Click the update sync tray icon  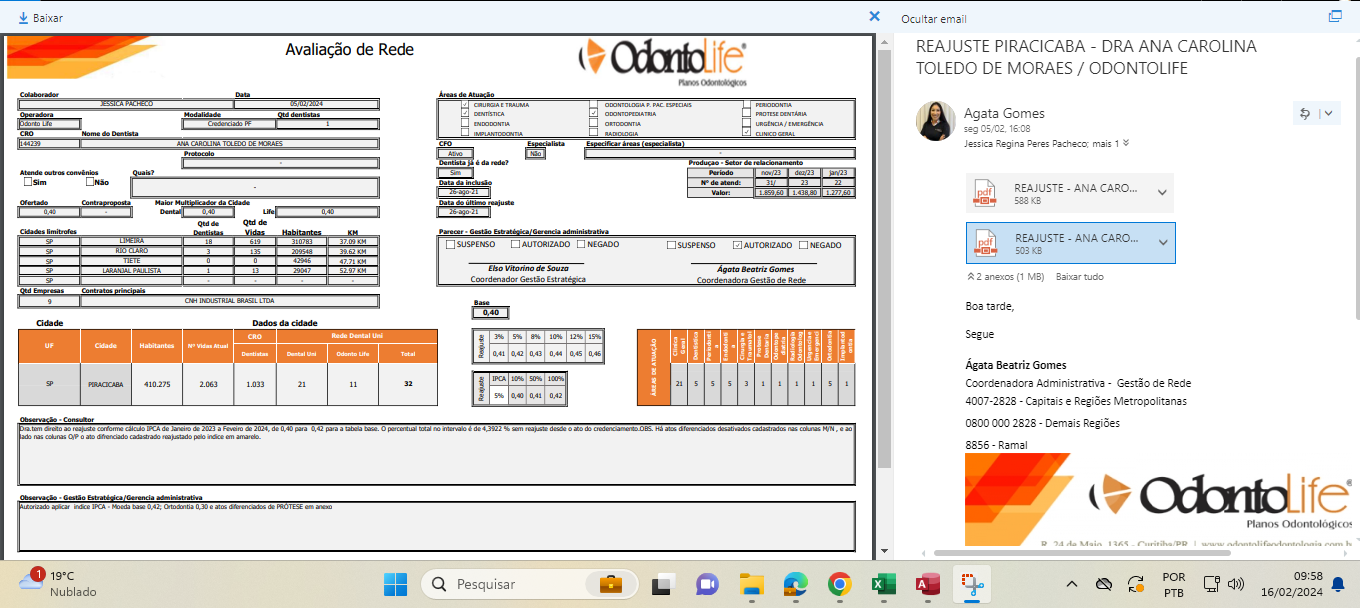click(1135, 584)
